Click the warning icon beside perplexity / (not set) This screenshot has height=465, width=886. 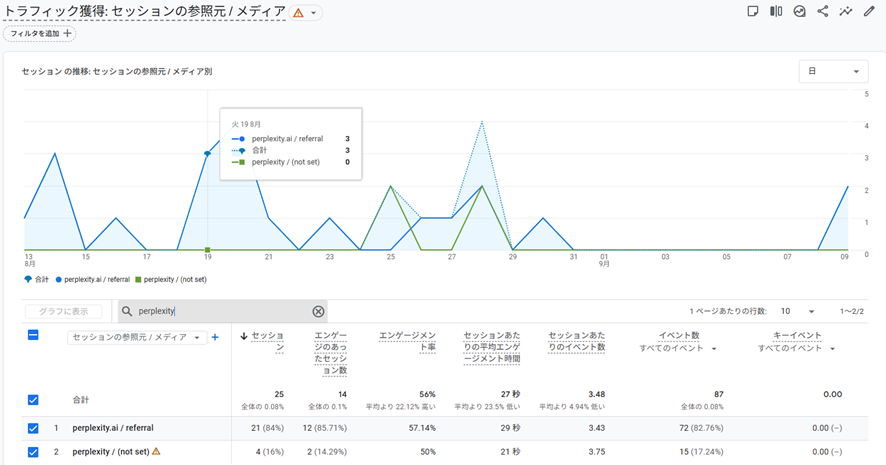point(156,451)
